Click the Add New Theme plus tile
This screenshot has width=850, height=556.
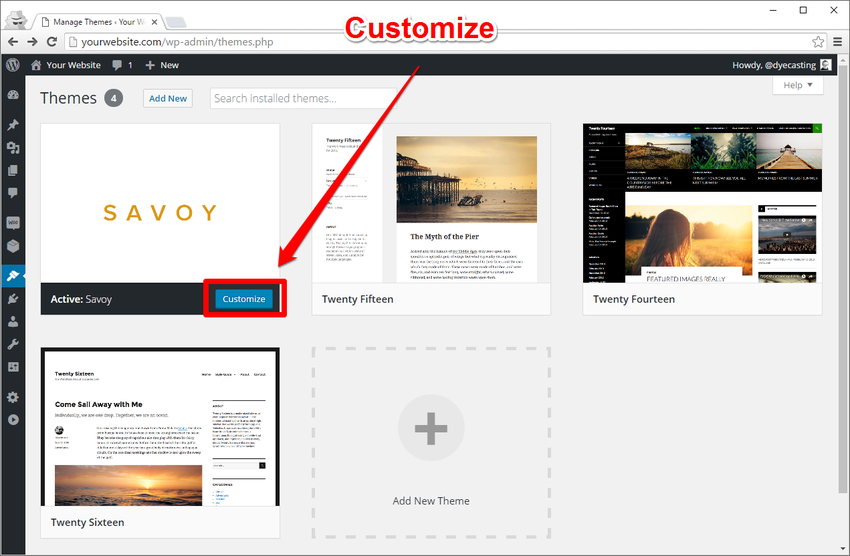point(431,443)
